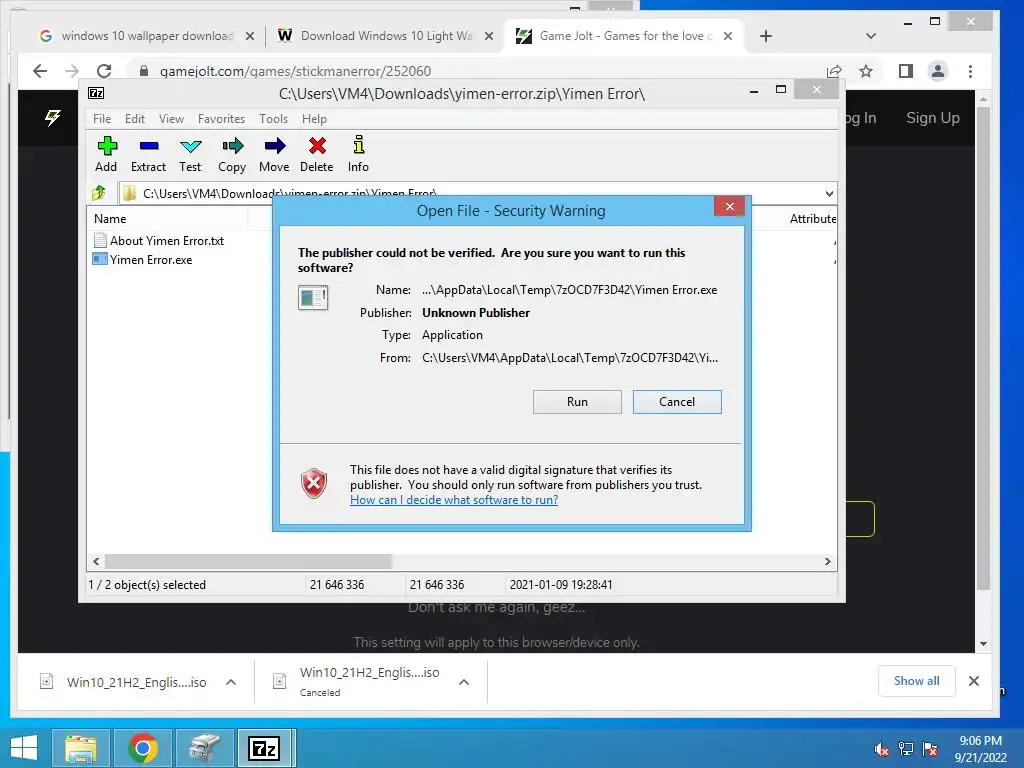Open the Windows Start menu
The width and height of the screenshot is (1024, 768).
pos(24,748)
